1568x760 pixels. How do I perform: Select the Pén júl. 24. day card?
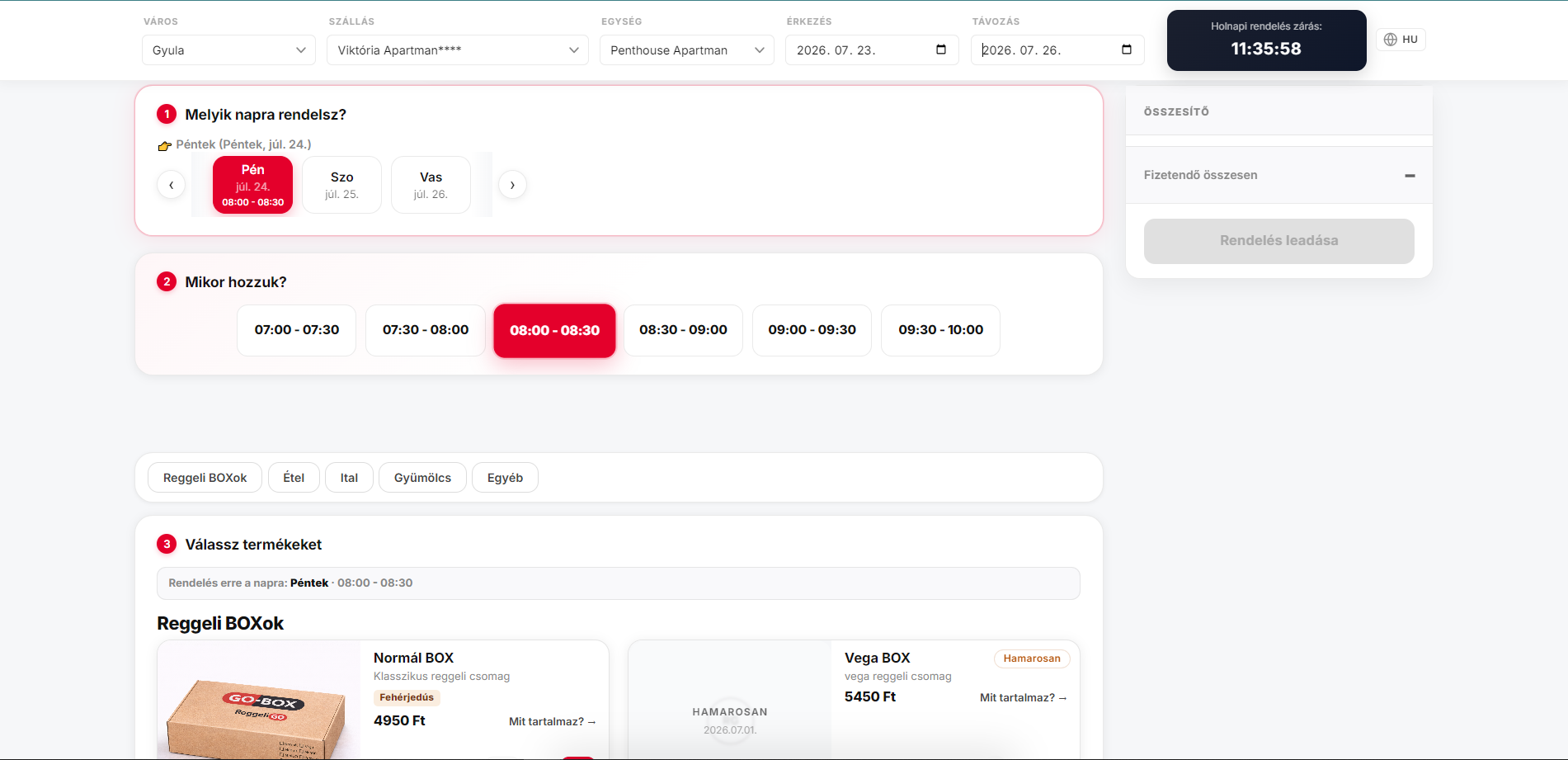point(252,185)
